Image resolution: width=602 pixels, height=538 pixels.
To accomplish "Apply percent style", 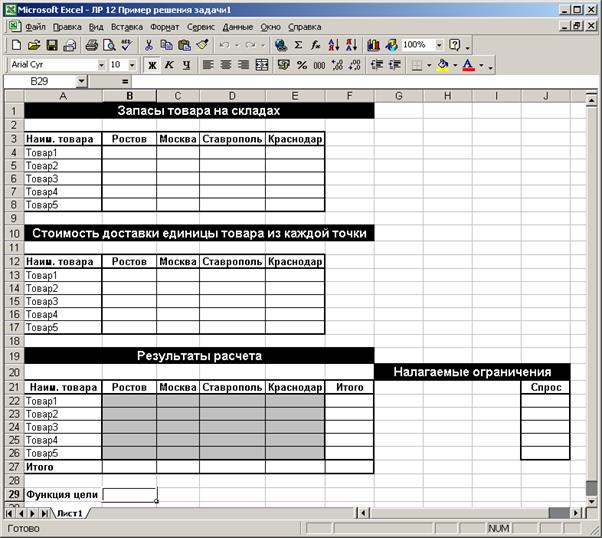I will (x=302, y=65).
